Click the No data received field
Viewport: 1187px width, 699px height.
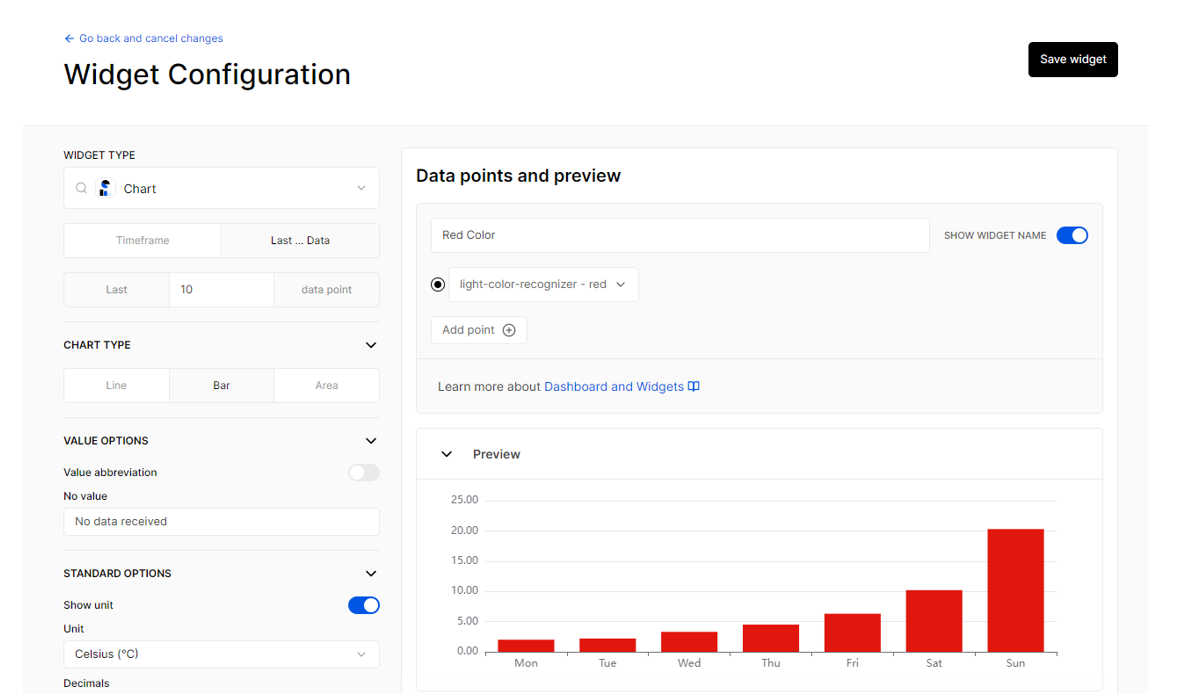[221, 522]
